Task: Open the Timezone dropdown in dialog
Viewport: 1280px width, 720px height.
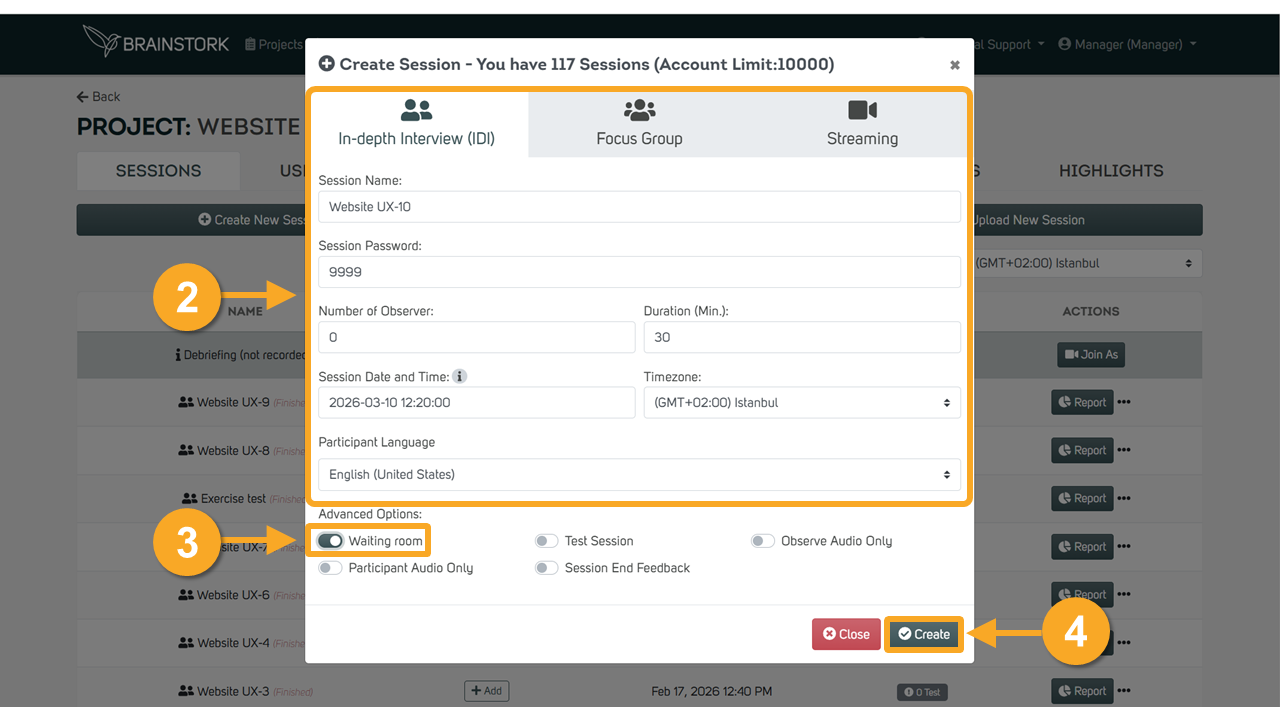Action: tap(802, 403)
